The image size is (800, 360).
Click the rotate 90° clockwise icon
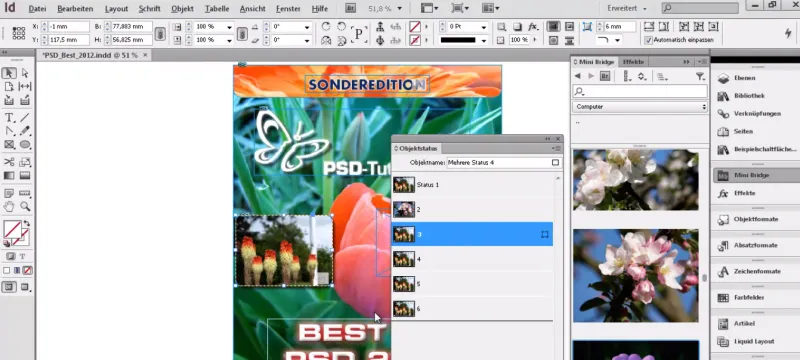326,27
